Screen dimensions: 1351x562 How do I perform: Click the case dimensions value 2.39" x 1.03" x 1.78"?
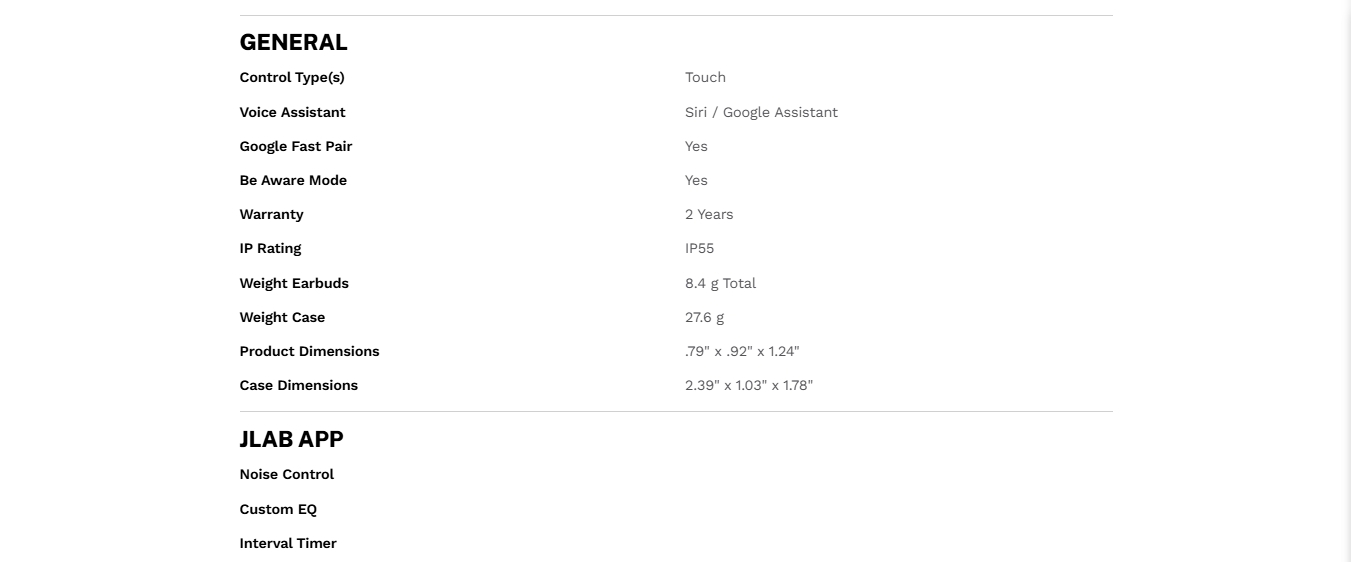[749, 385]
